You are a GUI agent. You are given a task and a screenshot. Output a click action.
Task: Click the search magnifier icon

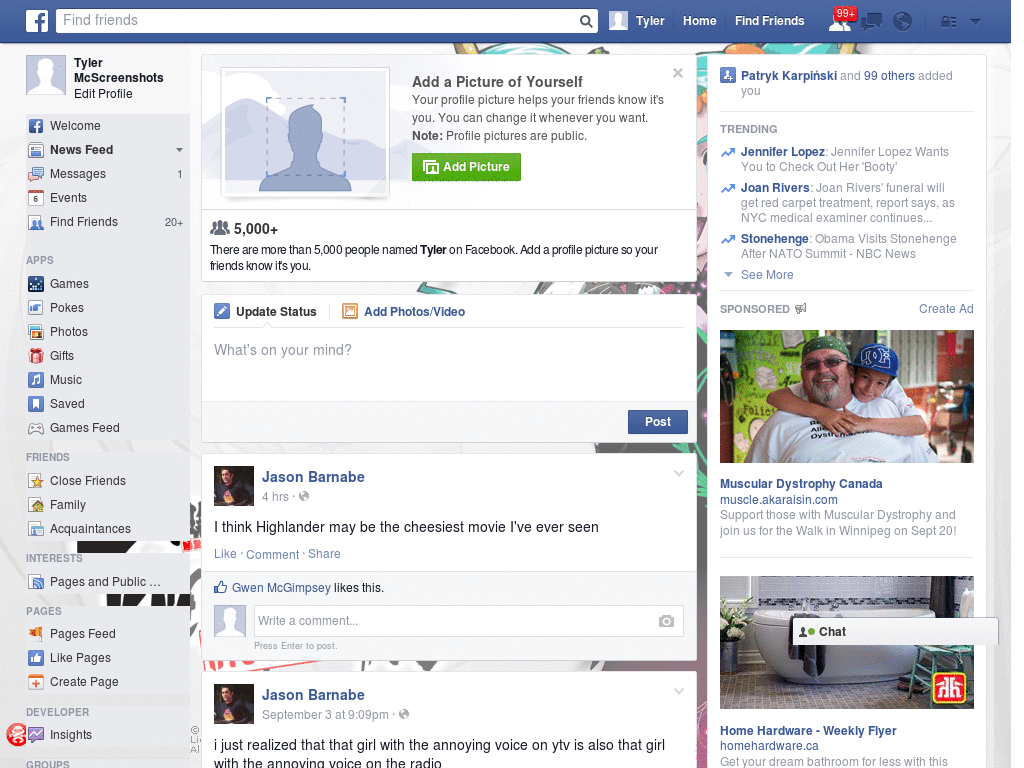(586, 22)
